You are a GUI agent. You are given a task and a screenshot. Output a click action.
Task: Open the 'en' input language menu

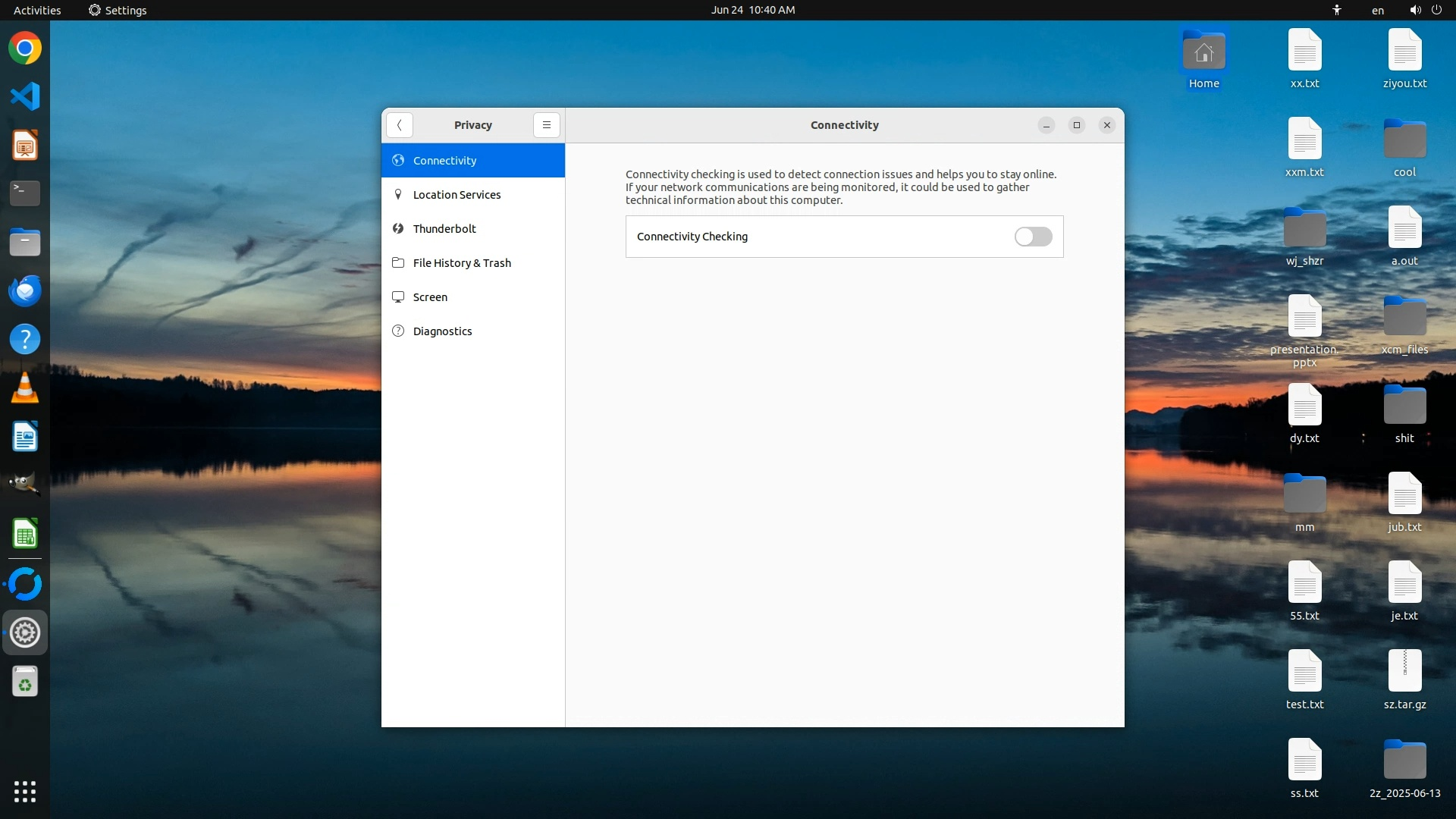[x=1377, y=10]
